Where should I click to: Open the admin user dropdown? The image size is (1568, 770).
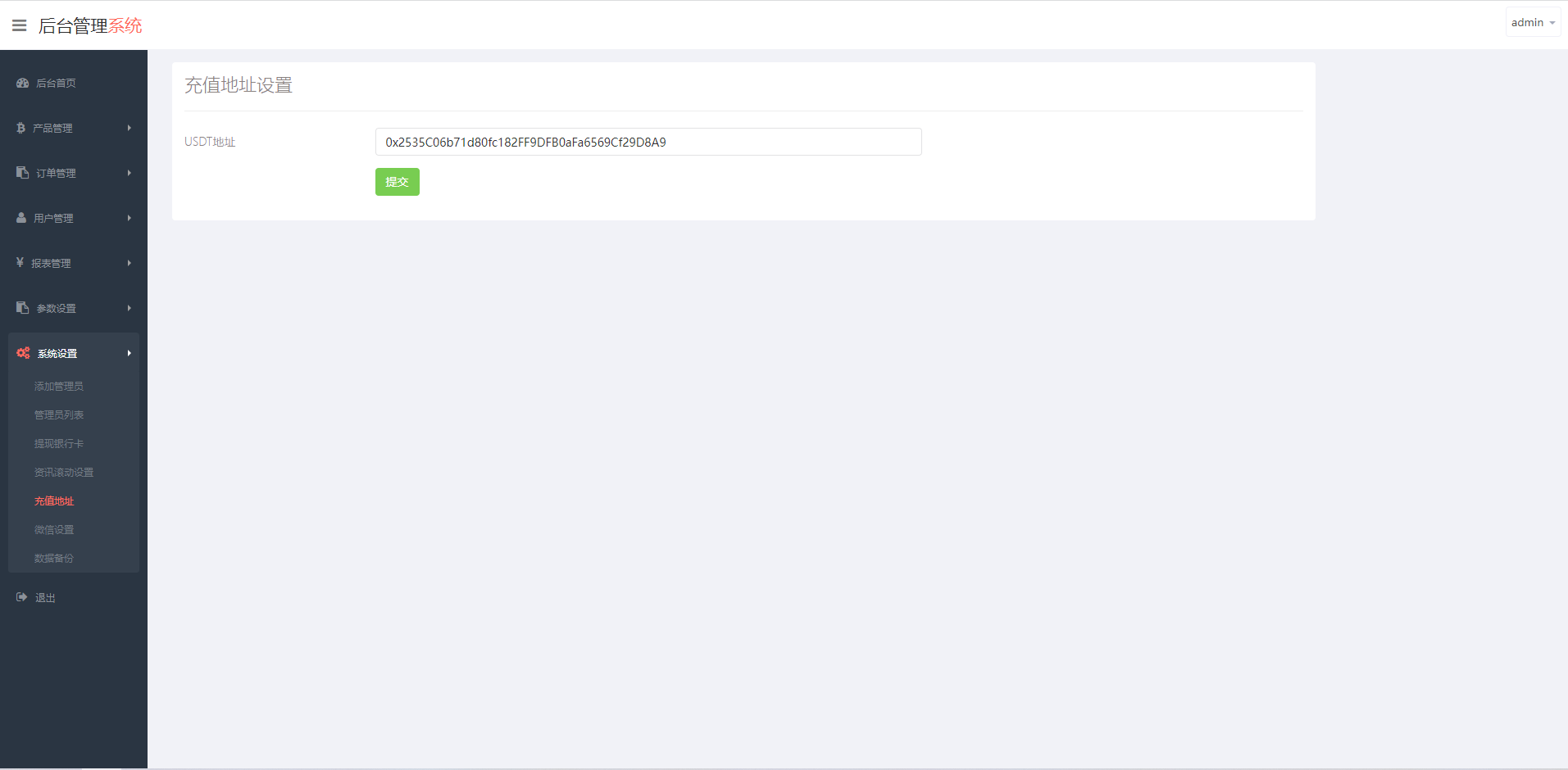click(x=1532, y=23)
